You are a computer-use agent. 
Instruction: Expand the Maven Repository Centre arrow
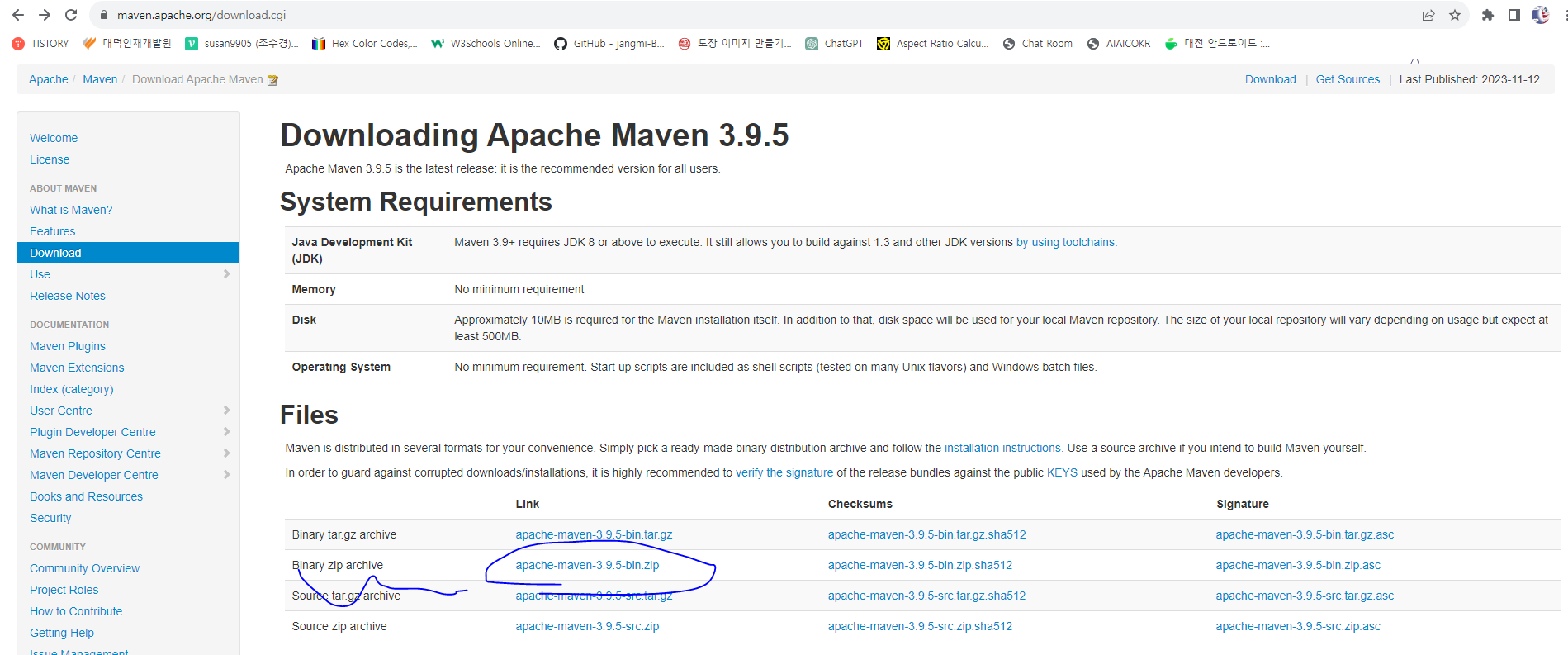(226, 453)
